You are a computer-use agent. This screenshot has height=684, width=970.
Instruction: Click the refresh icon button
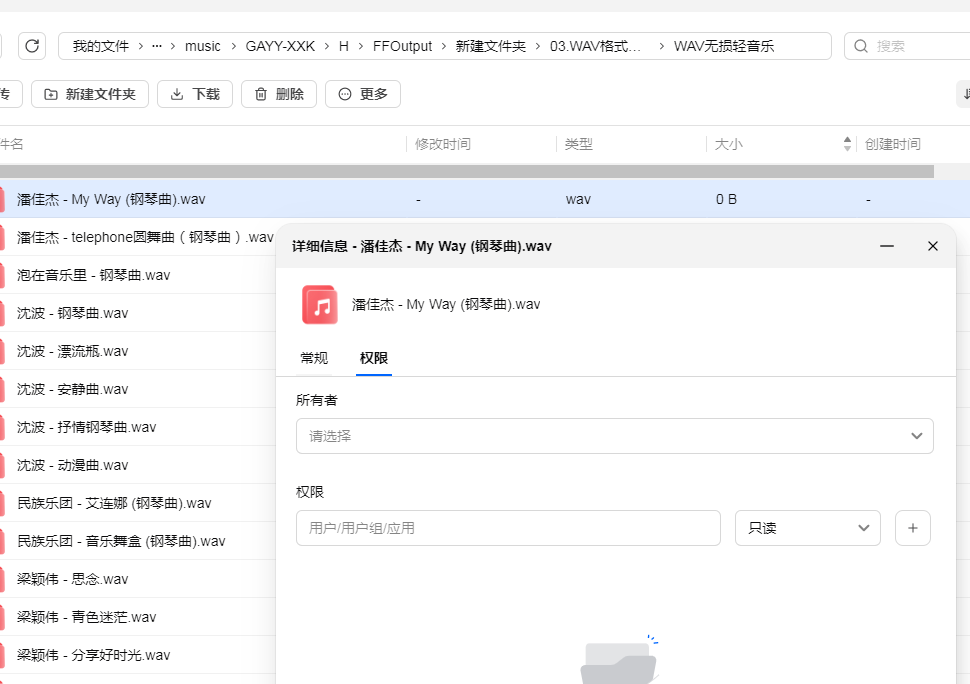(32, 46)
